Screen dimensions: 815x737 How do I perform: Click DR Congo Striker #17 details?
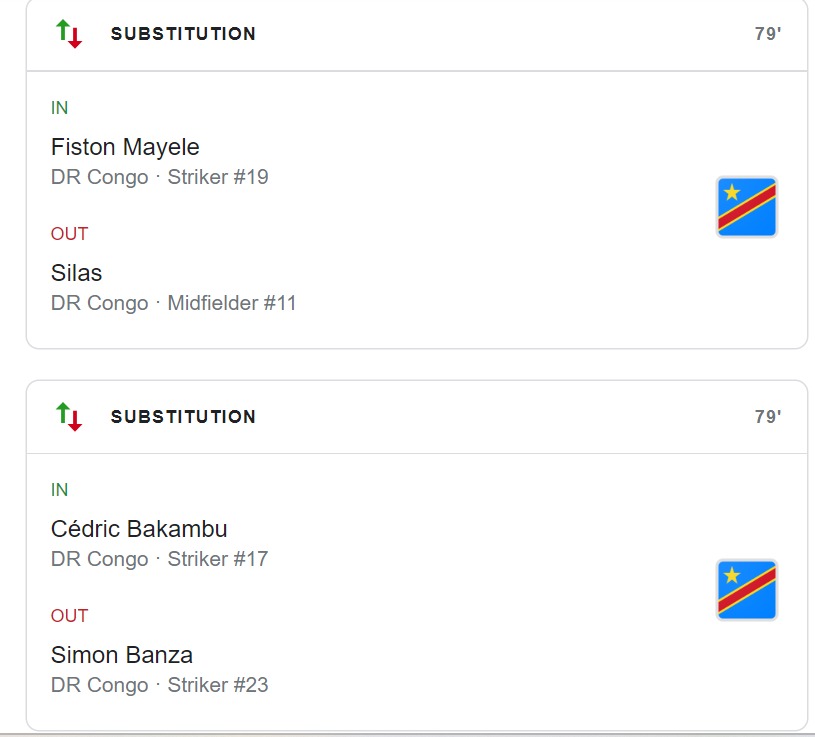click(159, 559)
